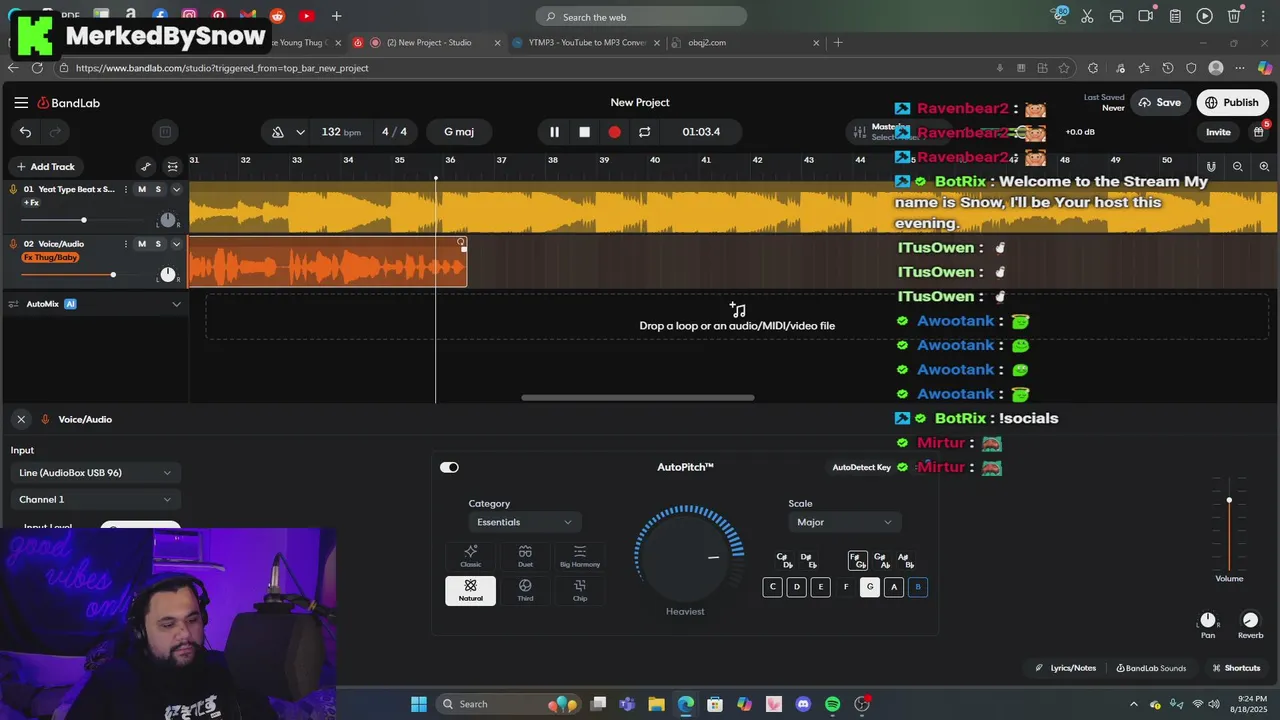
Task: Select the Third AutoPitch preset
Action: click(x=525, y=590)
